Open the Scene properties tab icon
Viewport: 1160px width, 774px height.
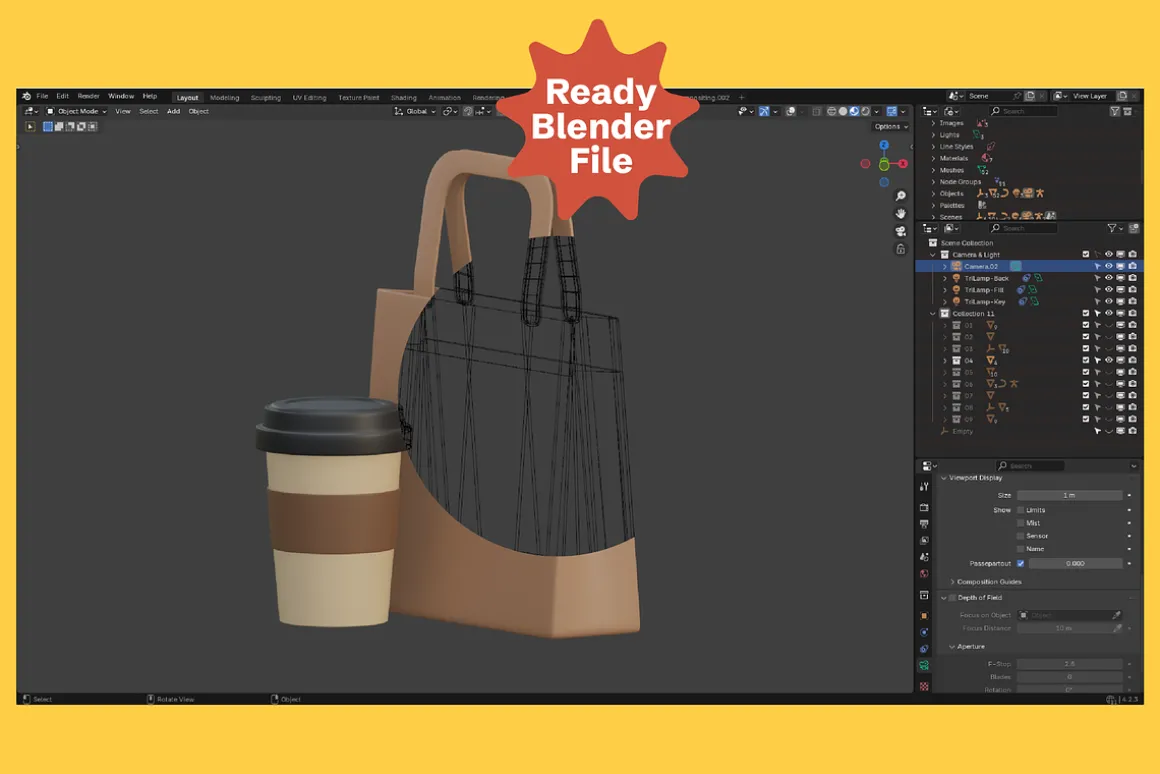coord(924,556)
